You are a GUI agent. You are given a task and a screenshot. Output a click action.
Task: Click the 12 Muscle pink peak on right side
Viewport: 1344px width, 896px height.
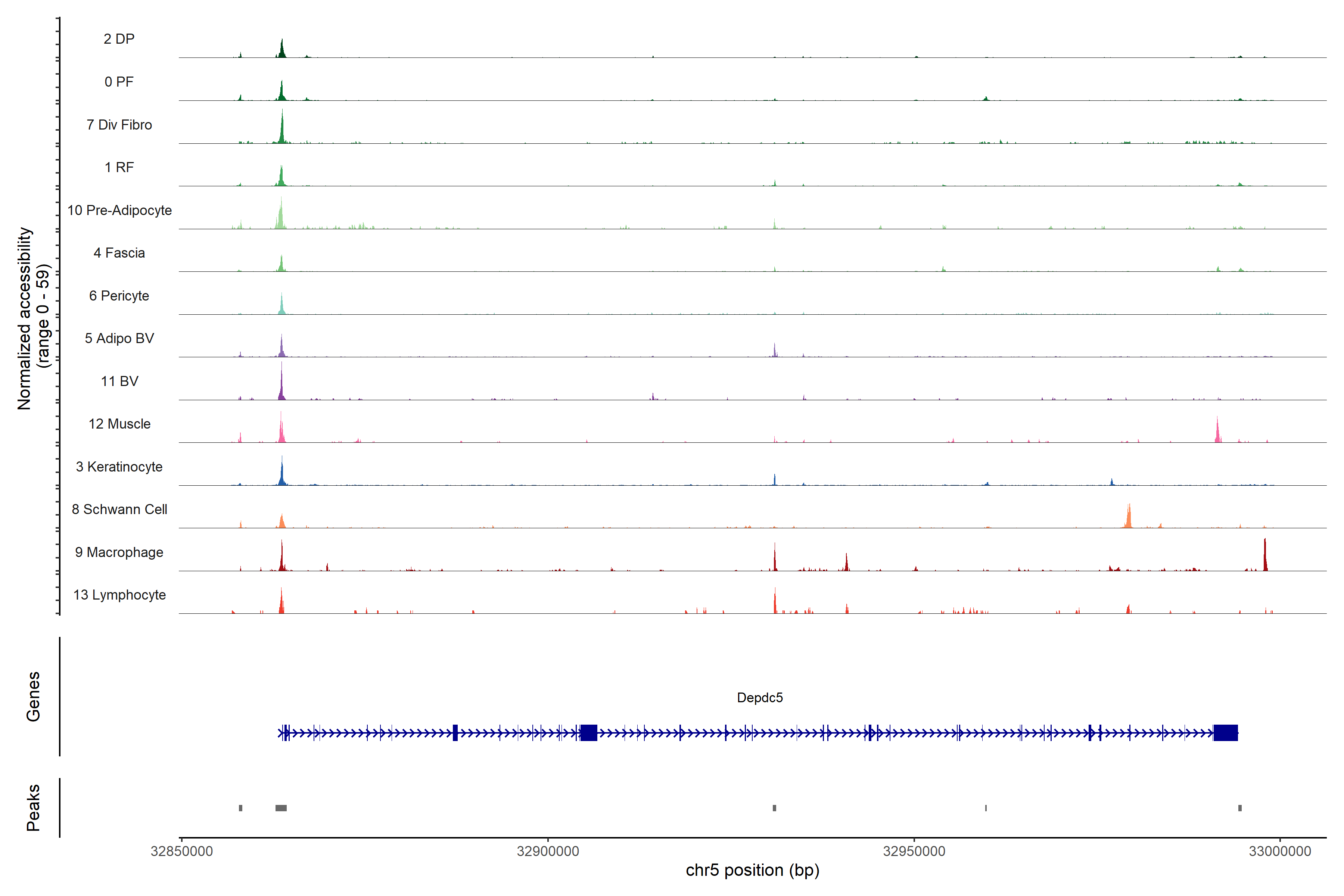coord(1218,433)
